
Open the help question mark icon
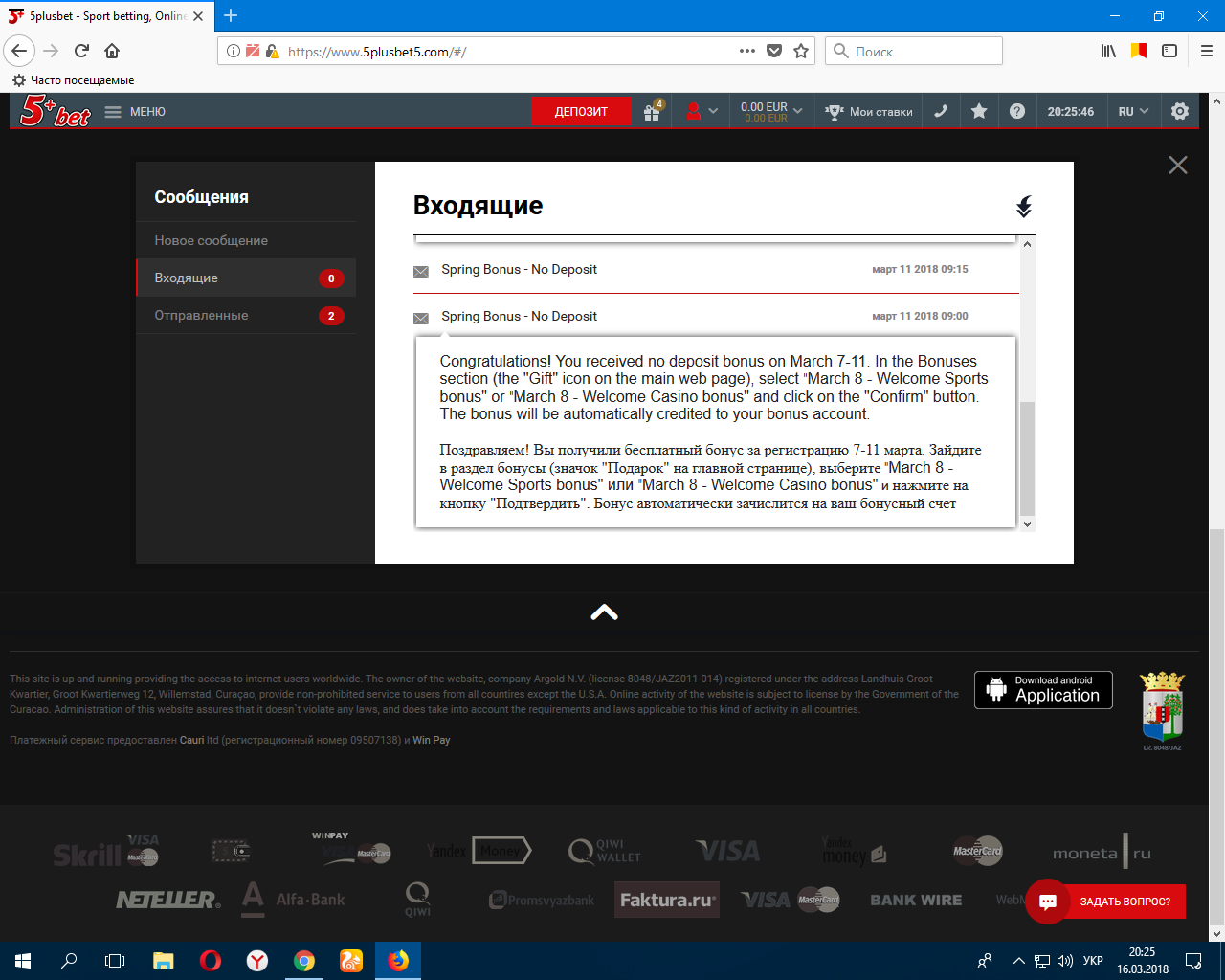(1017, 112)
